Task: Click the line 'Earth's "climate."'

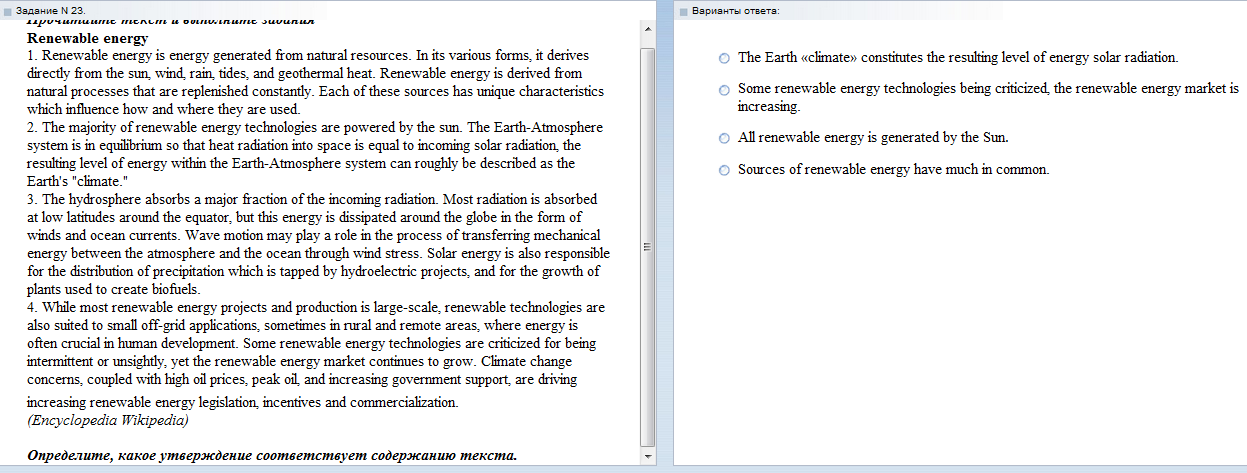Action: click(78, 182)
